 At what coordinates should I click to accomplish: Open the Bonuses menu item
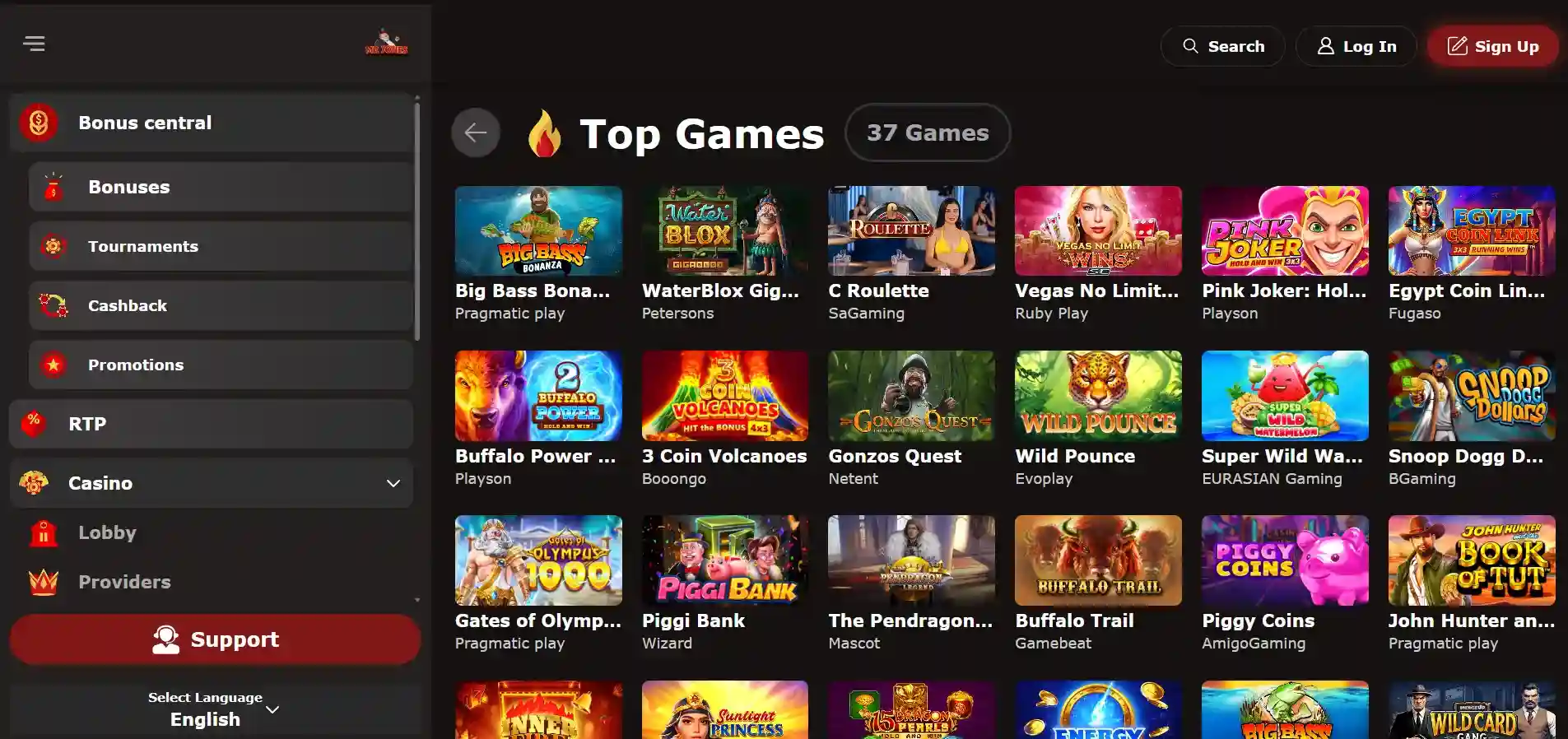point(221,187)
